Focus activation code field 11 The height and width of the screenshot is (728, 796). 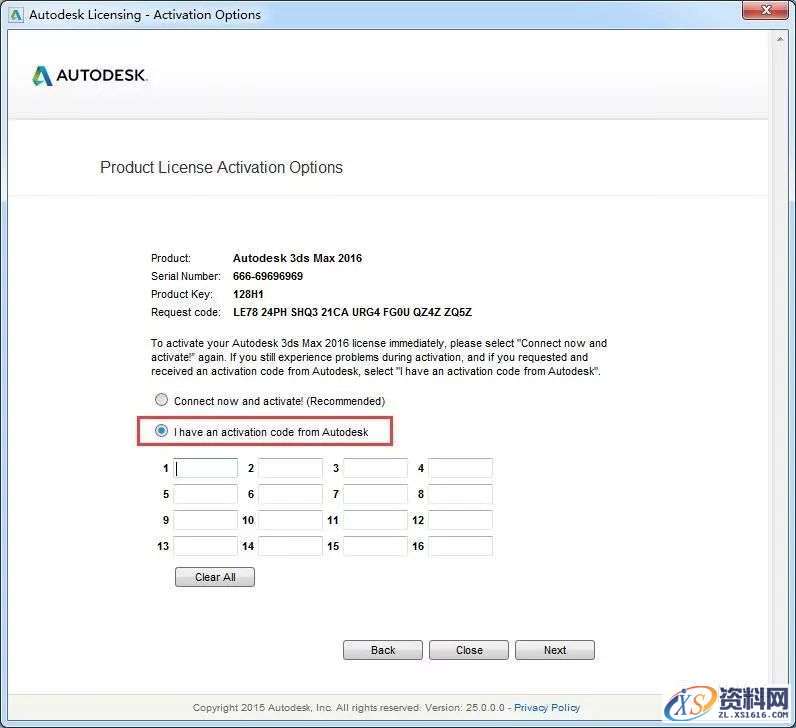(375, 520)
